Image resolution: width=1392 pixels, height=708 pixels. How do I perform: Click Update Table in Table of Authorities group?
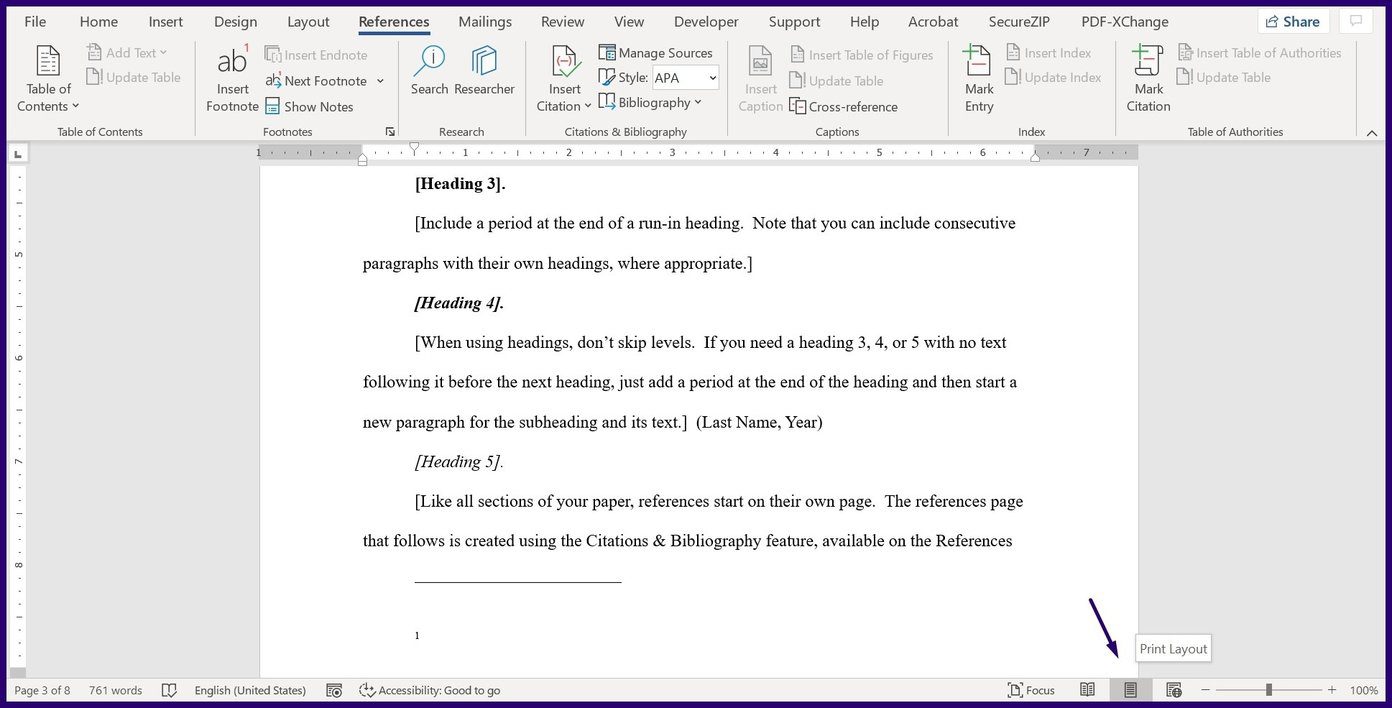tap(1224, 77)
